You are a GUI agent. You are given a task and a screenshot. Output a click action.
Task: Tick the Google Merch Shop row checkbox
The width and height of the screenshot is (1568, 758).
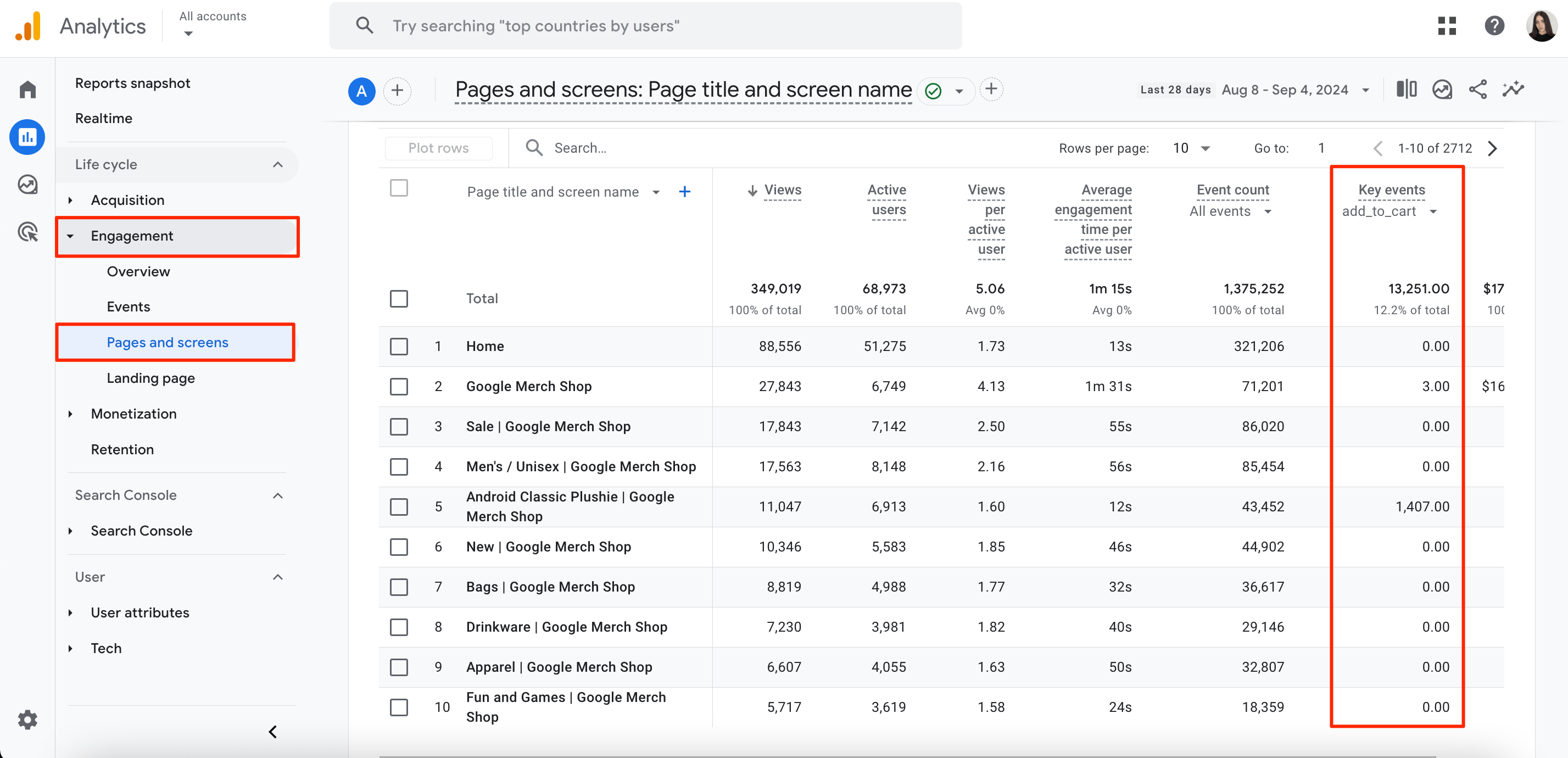(x=399, y=387)
